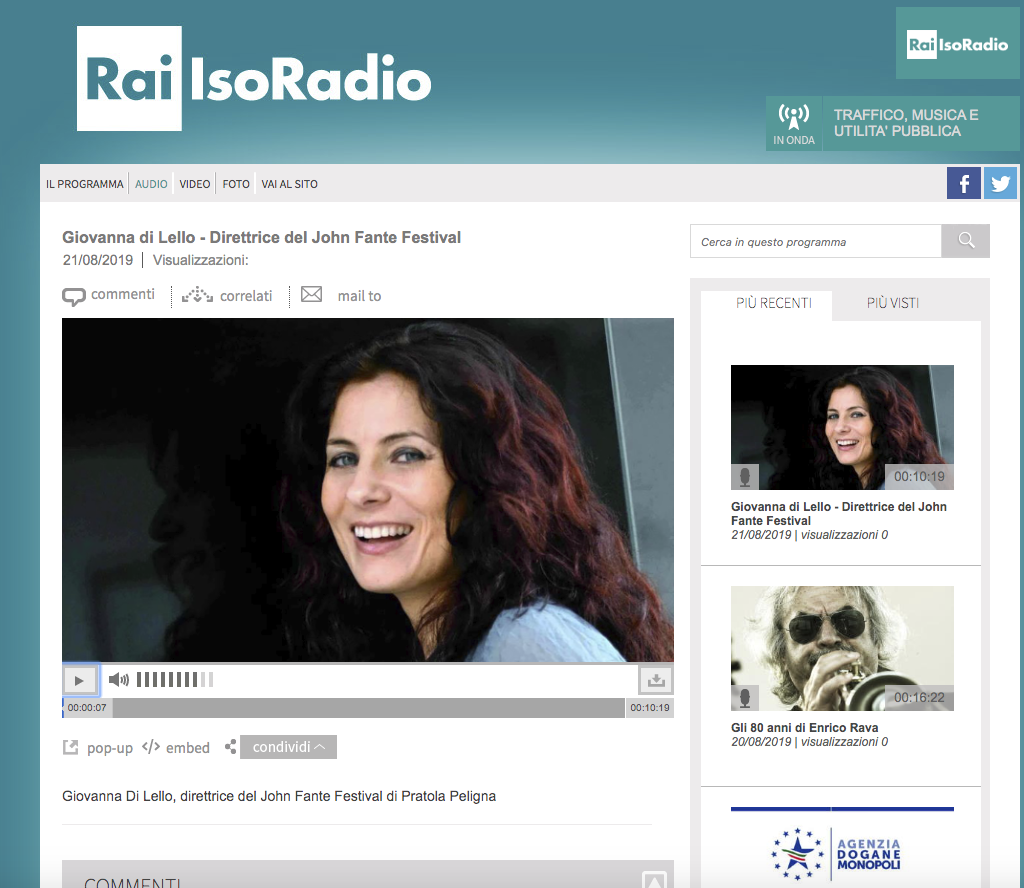Click the 00:16:22 duration on Rava thumbnail
This screenshot has height=888, width=1024.
point(919,697)
